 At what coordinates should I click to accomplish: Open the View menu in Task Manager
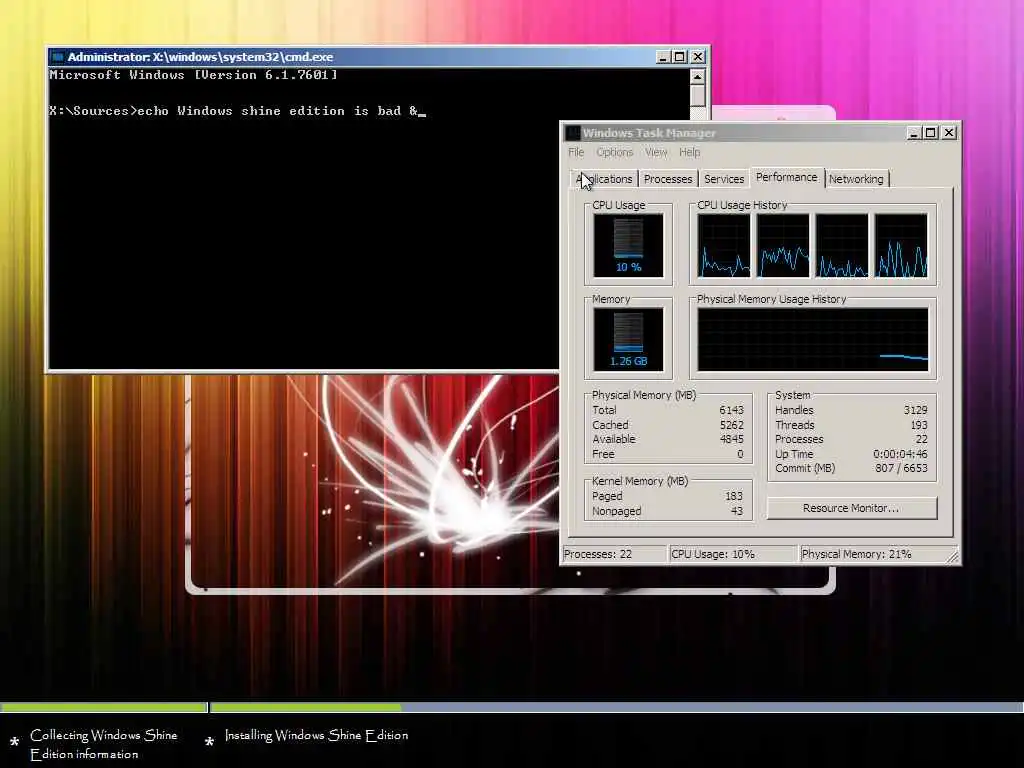click(x=656, y=152)
